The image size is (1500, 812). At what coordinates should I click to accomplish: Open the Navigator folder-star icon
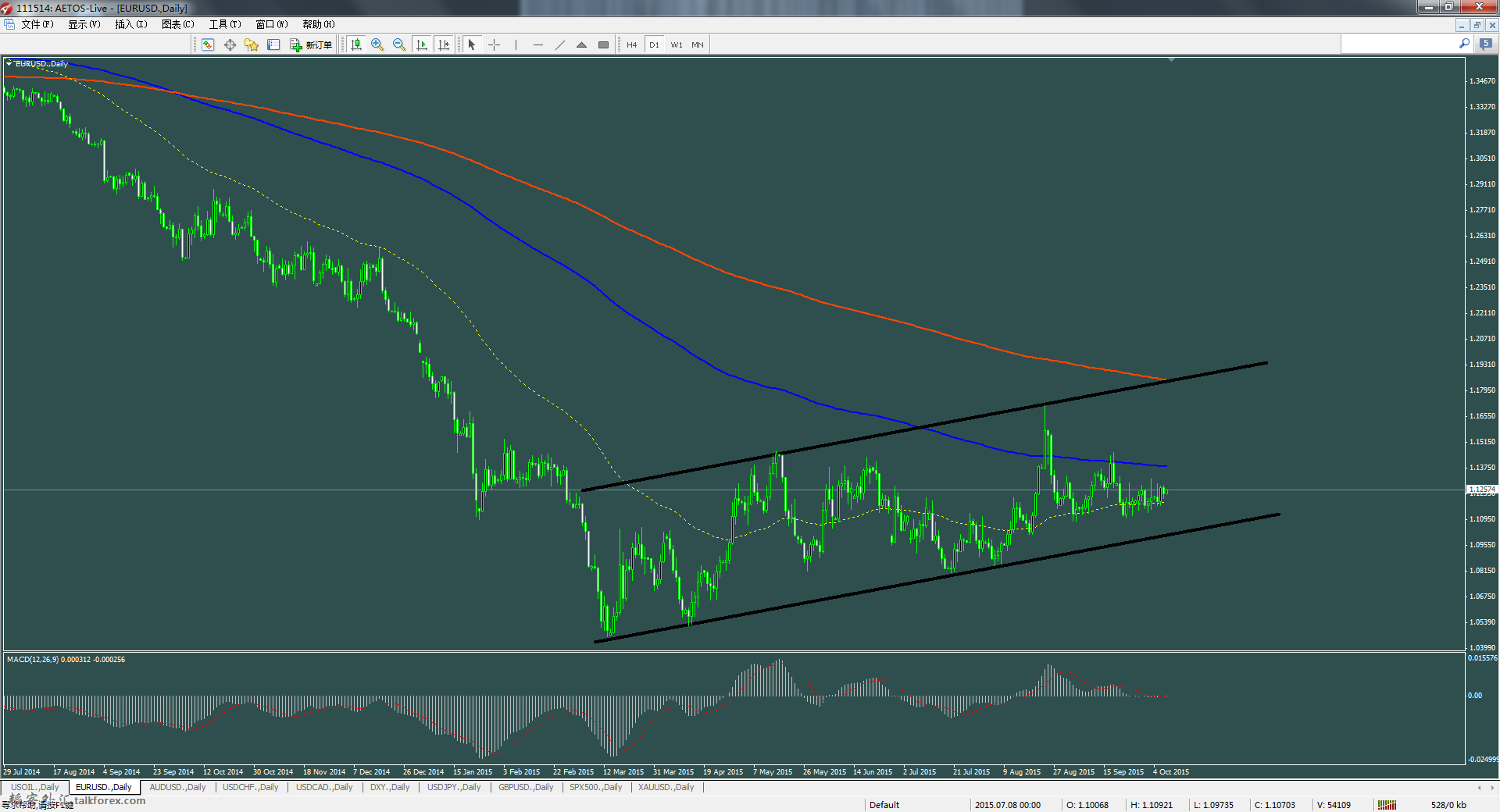[252, 45]
